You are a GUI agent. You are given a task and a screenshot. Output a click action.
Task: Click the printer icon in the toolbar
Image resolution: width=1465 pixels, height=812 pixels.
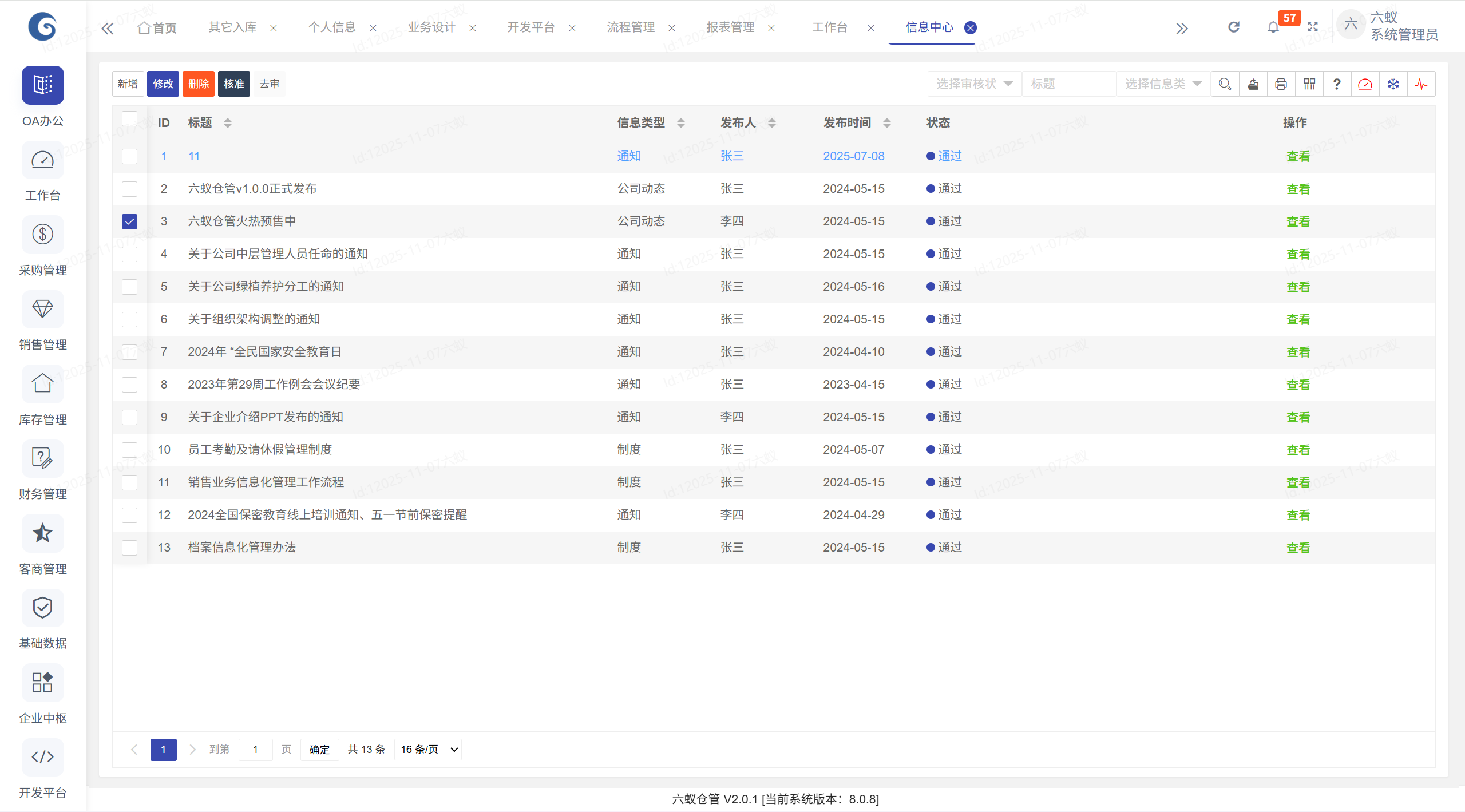[1281, 84]
